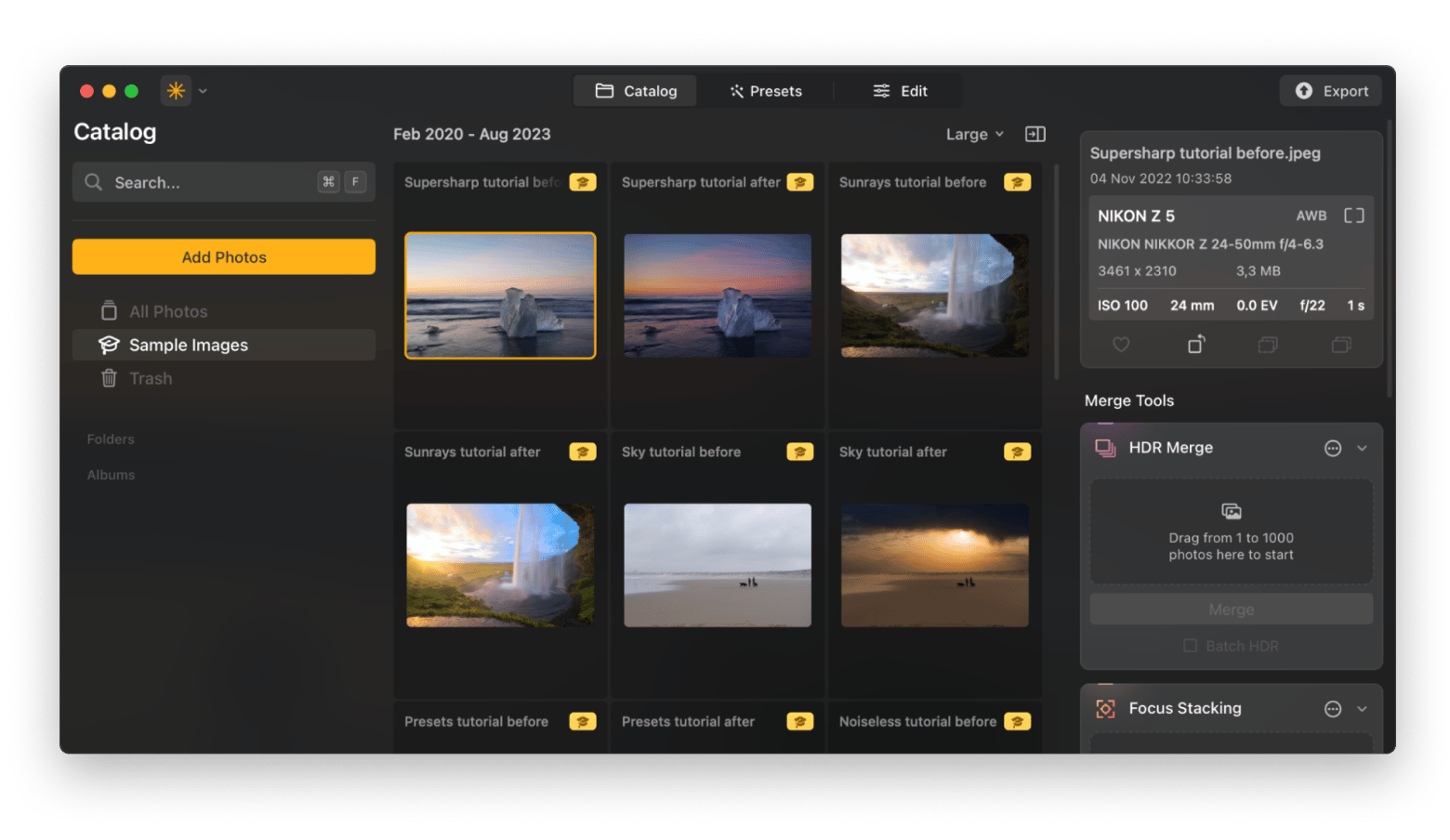Expand the Focus Stacking panel chevron

click(1362, 710)
